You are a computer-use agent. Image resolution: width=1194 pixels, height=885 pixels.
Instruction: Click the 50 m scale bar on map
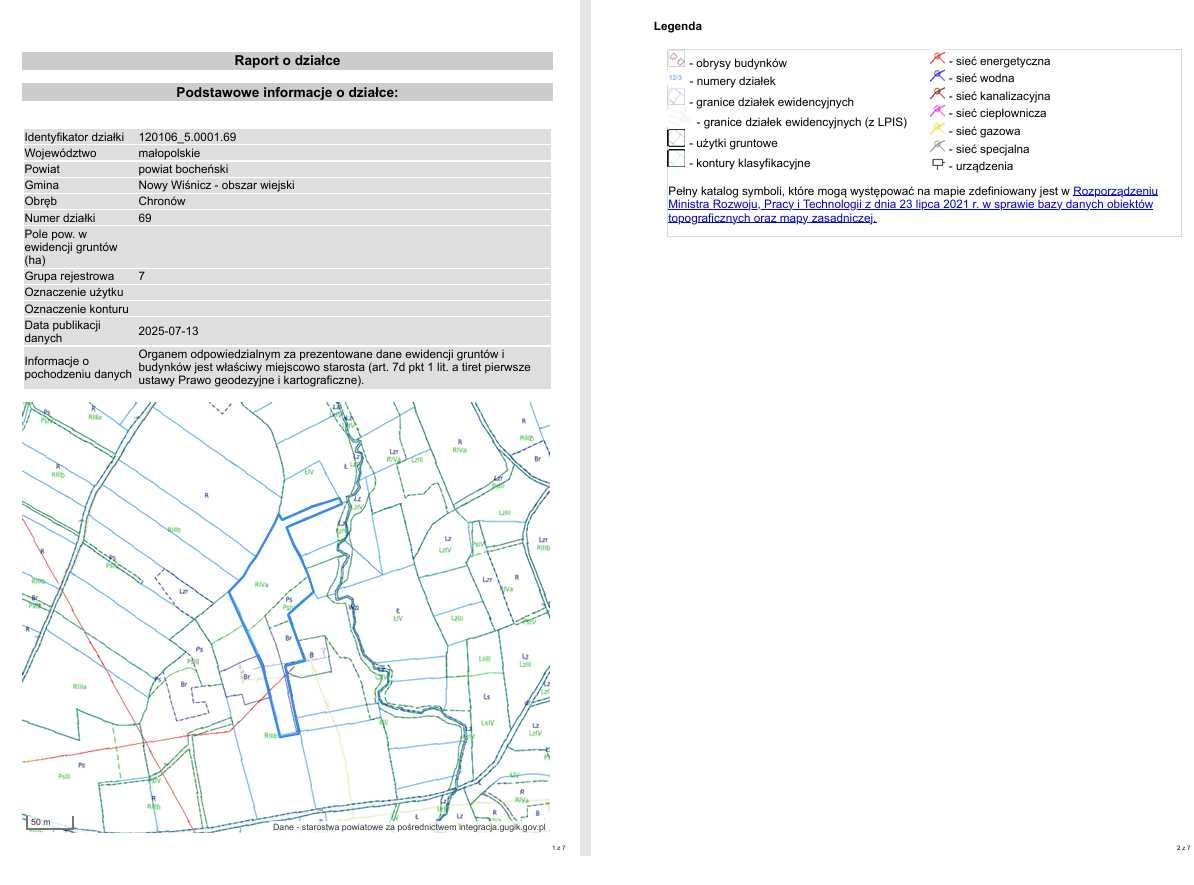point(50,823)
